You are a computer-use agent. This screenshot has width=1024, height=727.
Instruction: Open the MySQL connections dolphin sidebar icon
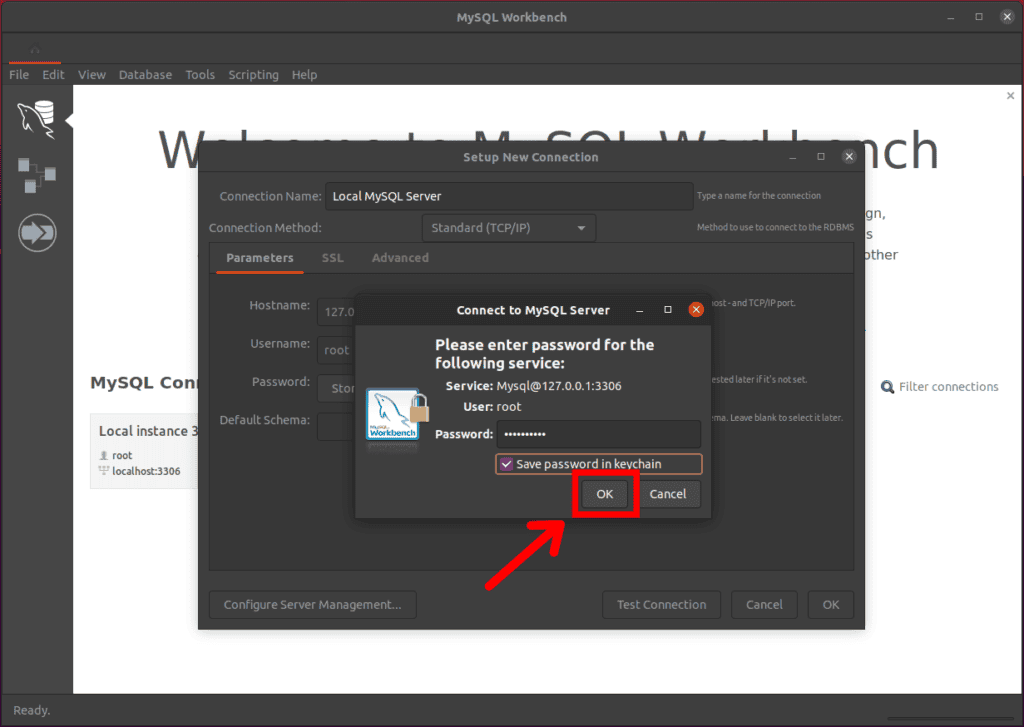tap(37, 119)
